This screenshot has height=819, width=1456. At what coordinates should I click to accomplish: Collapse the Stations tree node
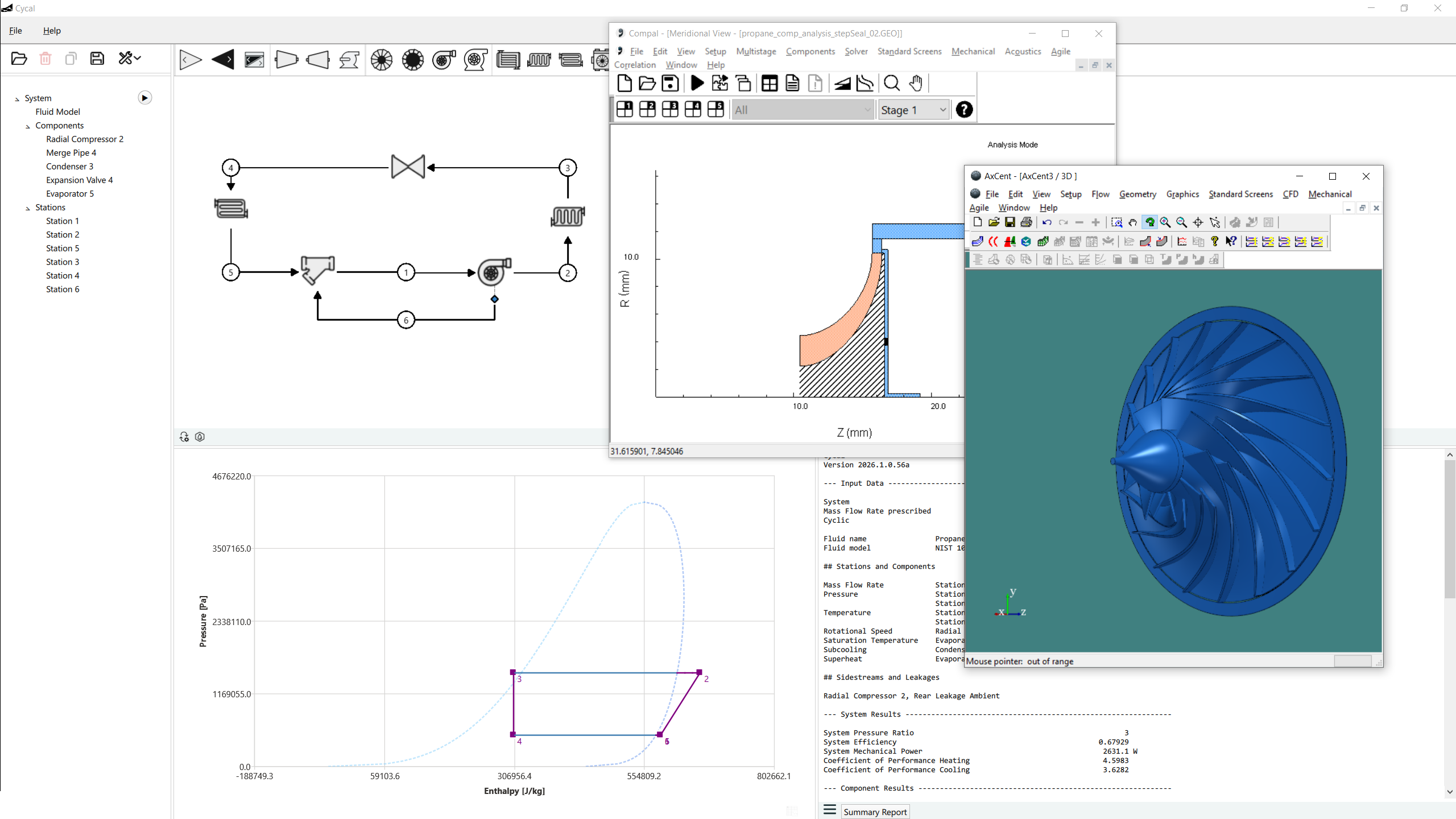coord(28,208)
